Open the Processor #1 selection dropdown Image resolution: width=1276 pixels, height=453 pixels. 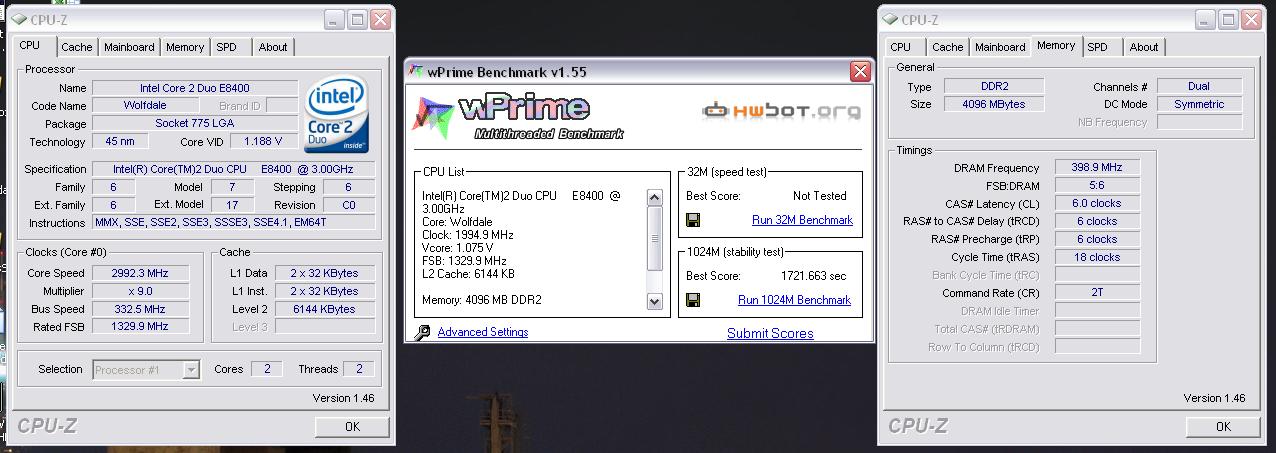tap(191, 370)
